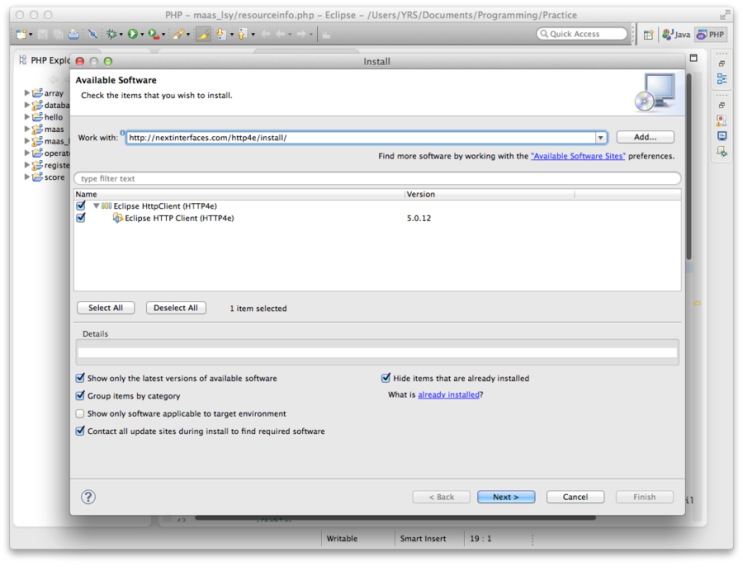Switch to the PHP perspective
Image resolution: width=743 pixels, height=571 pixels.
[711, 35]
